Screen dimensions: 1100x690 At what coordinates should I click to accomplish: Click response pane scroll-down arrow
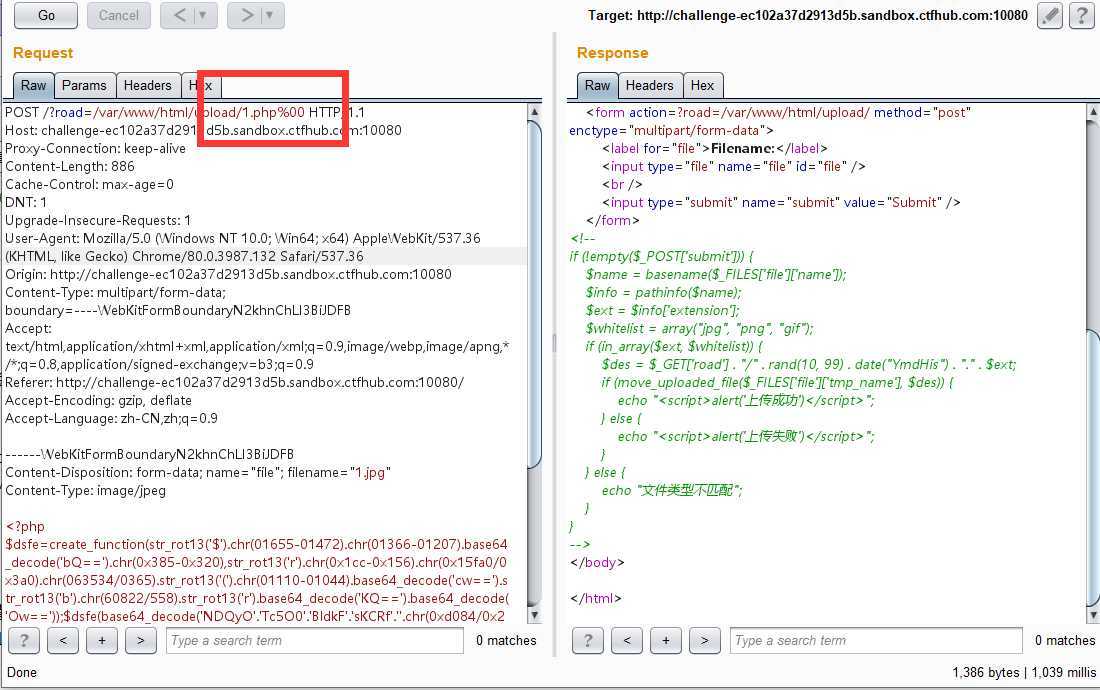[x=1093, y=616]
